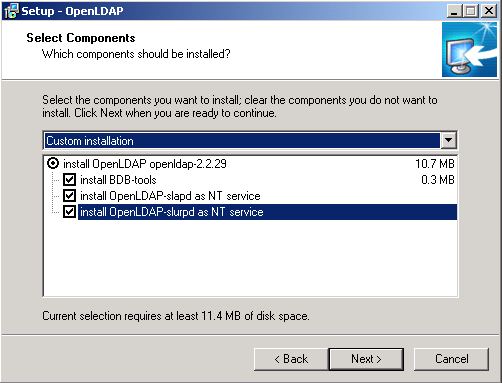Toggle install OpenLDAP-slapd as NT service checkbox

[x=69, y=195]
